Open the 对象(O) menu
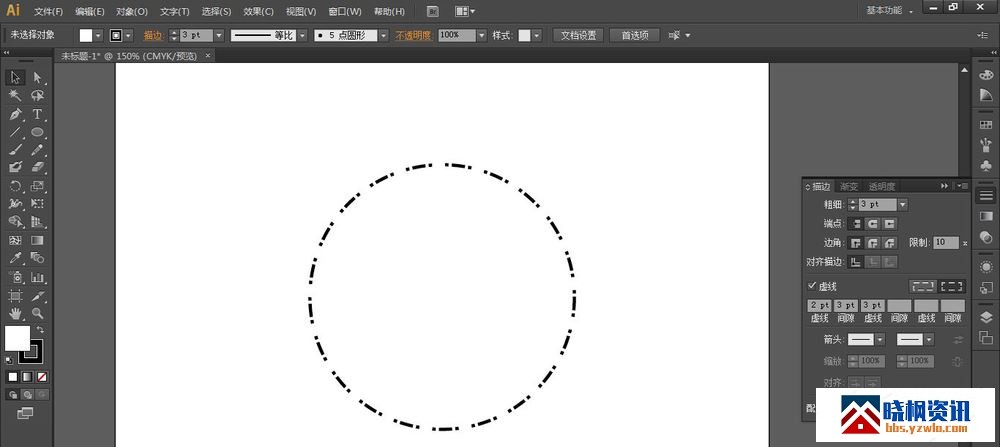Screen dimensions: 1000x447 132,11
